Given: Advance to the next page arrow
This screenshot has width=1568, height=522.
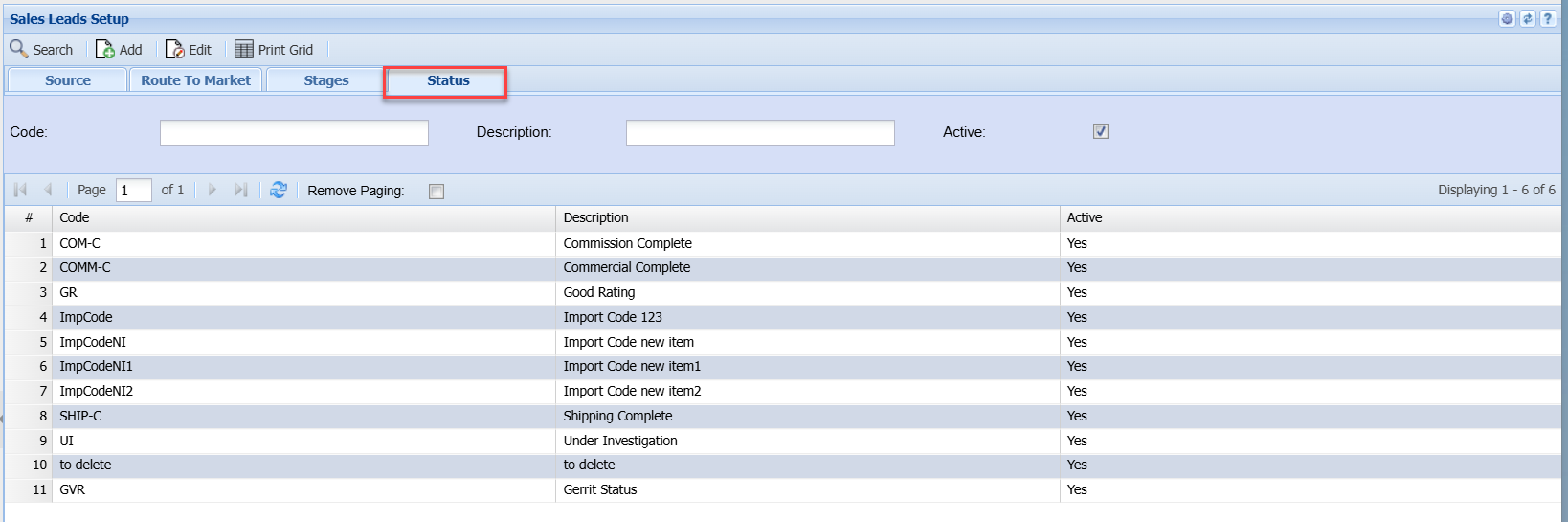Looking at the screenshot, I should [x=213, y=191].
